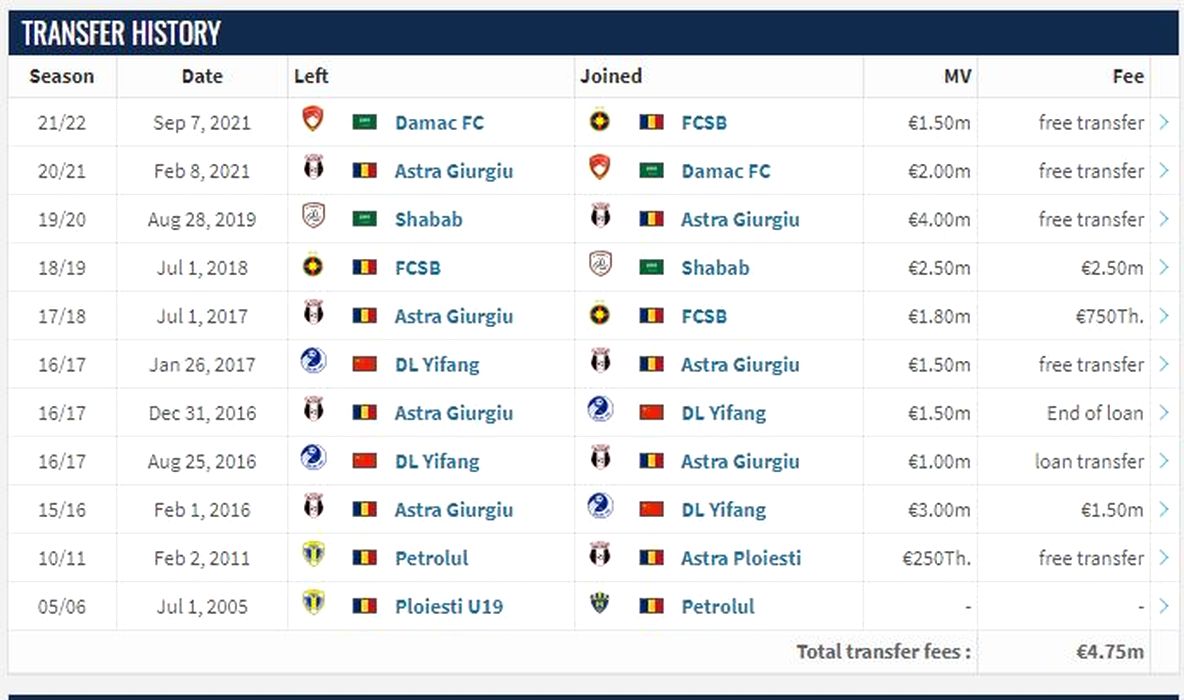Click Saudi flag next to Damac FC, 21/22 row
The image size is (1184, 700).
pos(365,122)
